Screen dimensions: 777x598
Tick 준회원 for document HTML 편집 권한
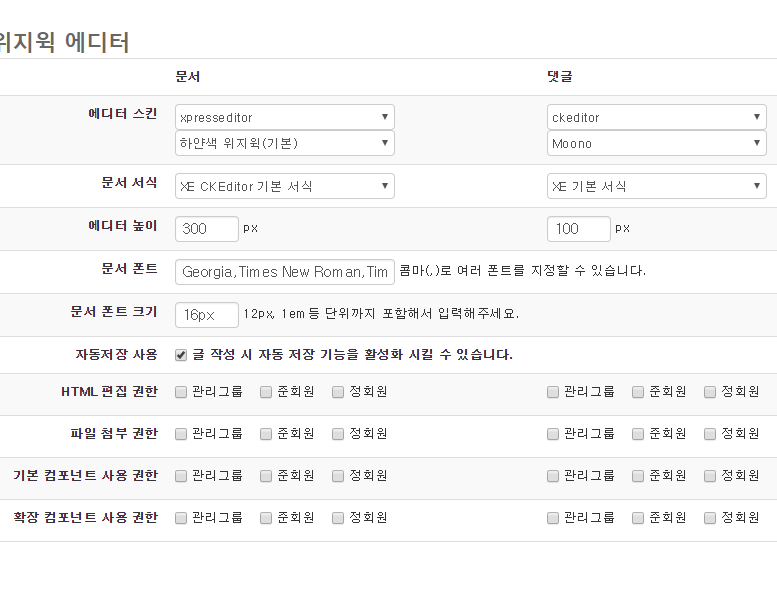coord(266,392)
